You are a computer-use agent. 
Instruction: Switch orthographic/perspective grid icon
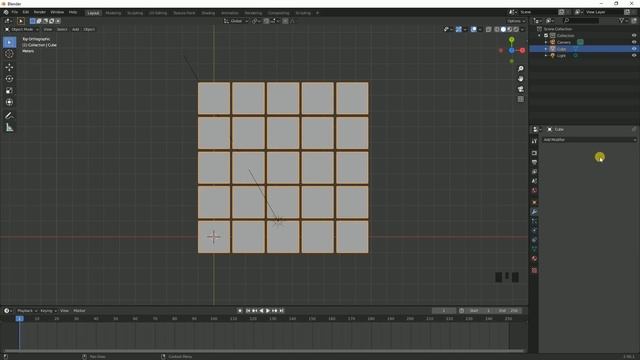tap(520, 99)
